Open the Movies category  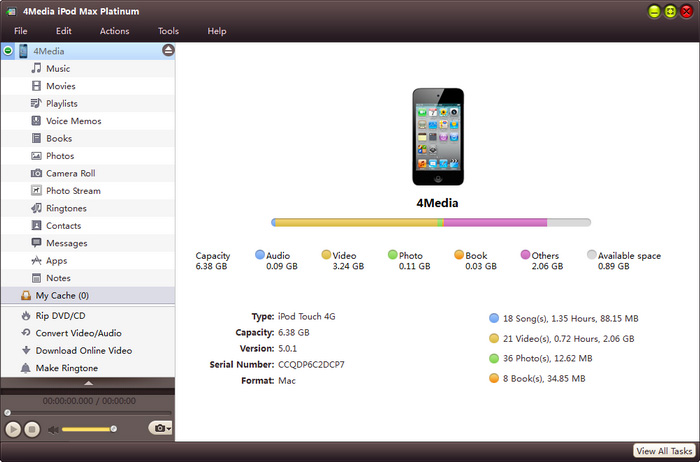88,86
